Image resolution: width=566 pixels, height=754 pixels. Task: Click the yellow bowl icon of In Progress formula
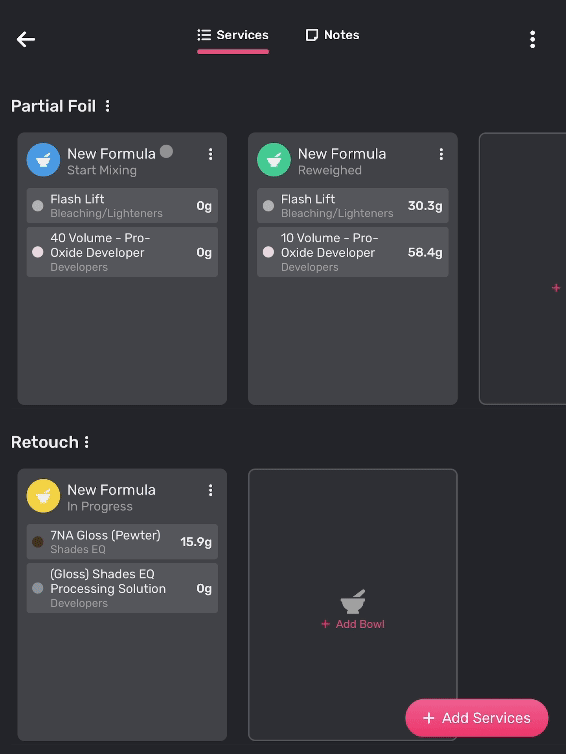click(43, 496)
